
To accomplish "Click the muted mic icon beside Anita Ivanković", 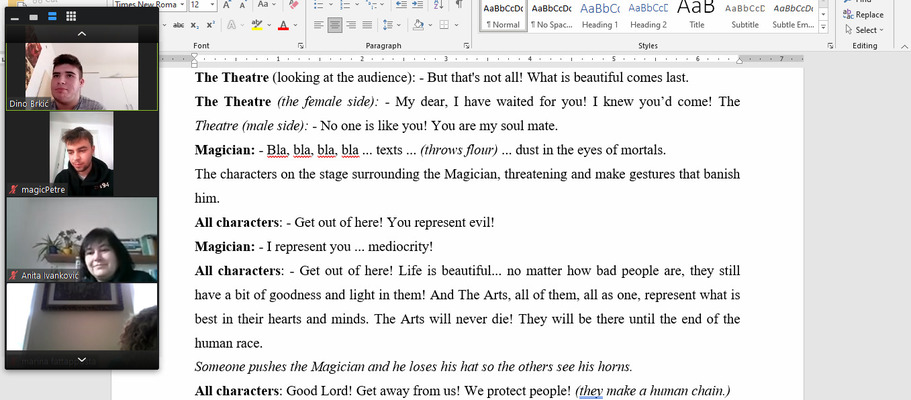I will click(13, 276).
